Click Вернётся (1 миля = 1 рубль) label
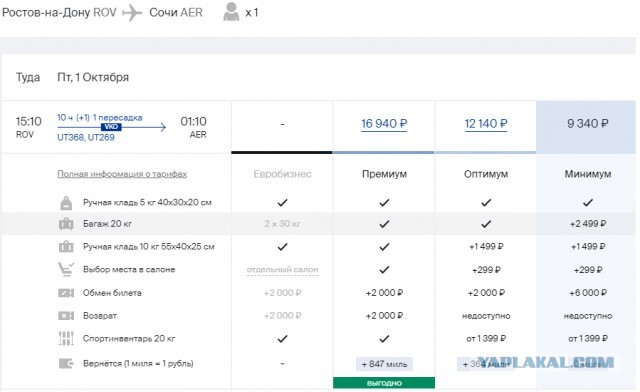This screenshot has width=640, height=392. coord(138,363)
